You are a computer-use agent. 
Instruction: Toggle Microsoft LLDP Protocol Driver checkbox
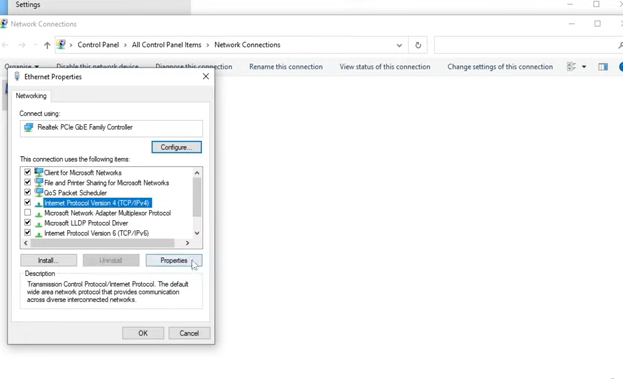pos(27,223)
